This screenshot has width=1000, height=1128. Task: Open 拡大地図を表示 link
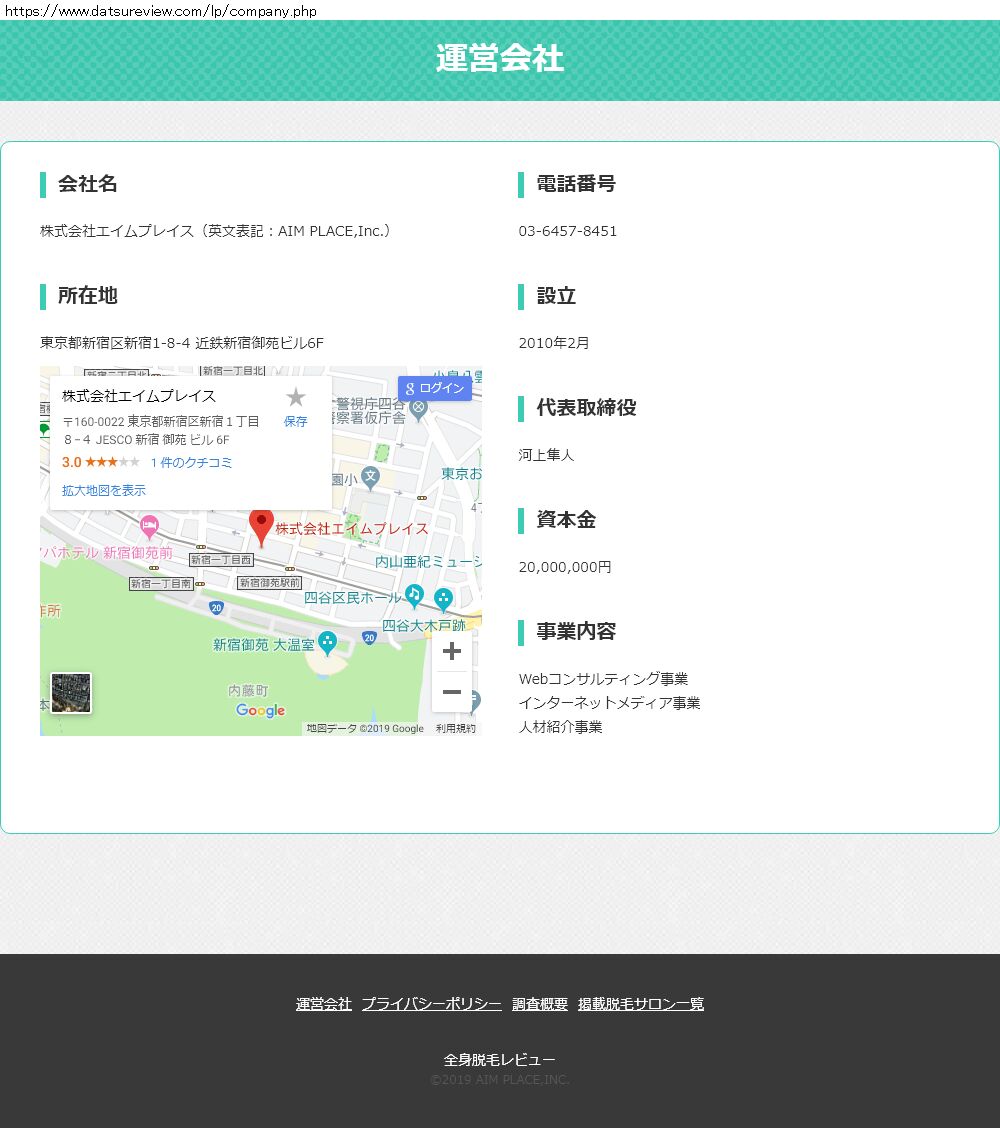104,490
